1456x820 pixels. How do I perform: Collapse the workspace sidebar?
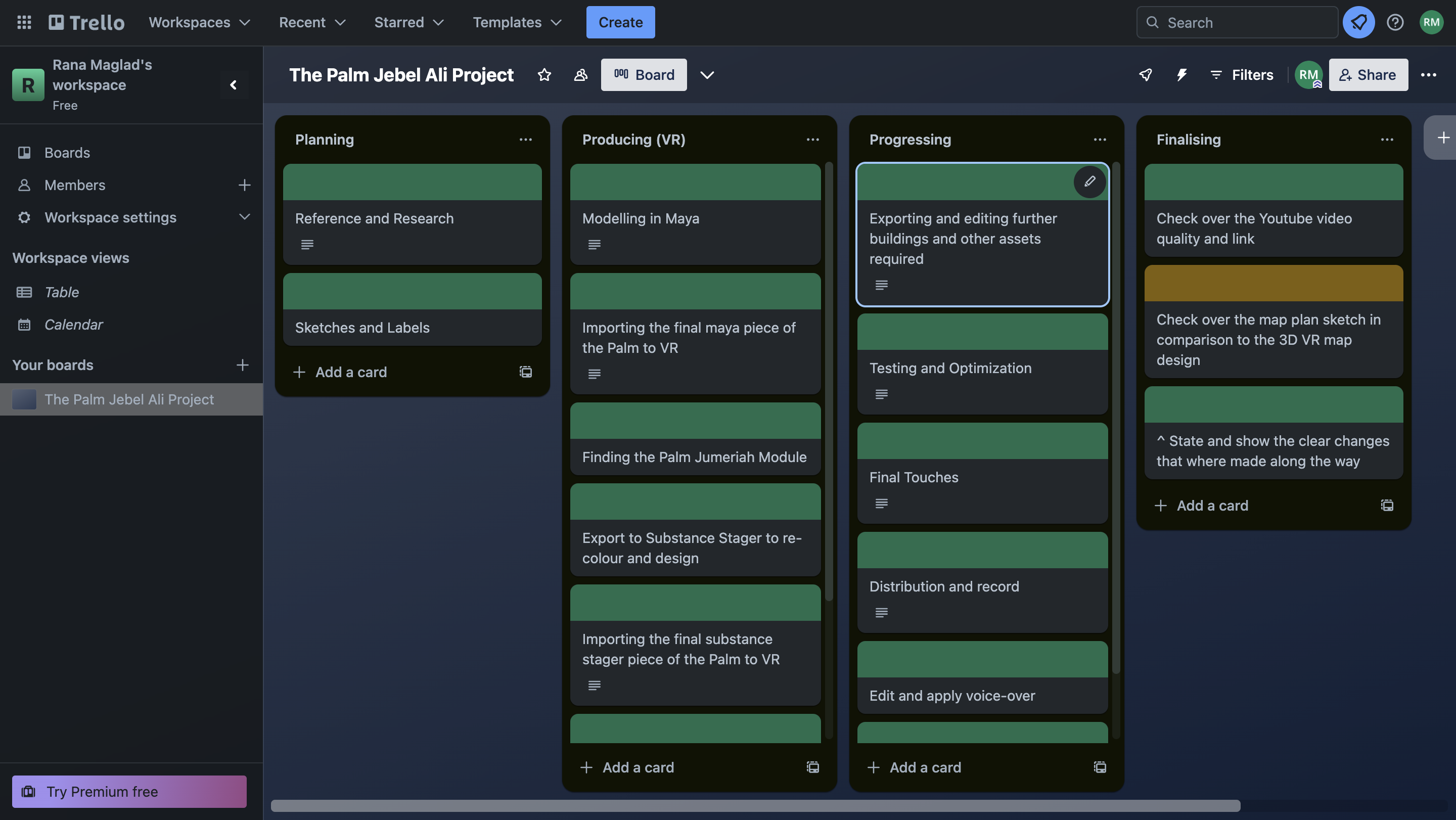click(234, 85)
